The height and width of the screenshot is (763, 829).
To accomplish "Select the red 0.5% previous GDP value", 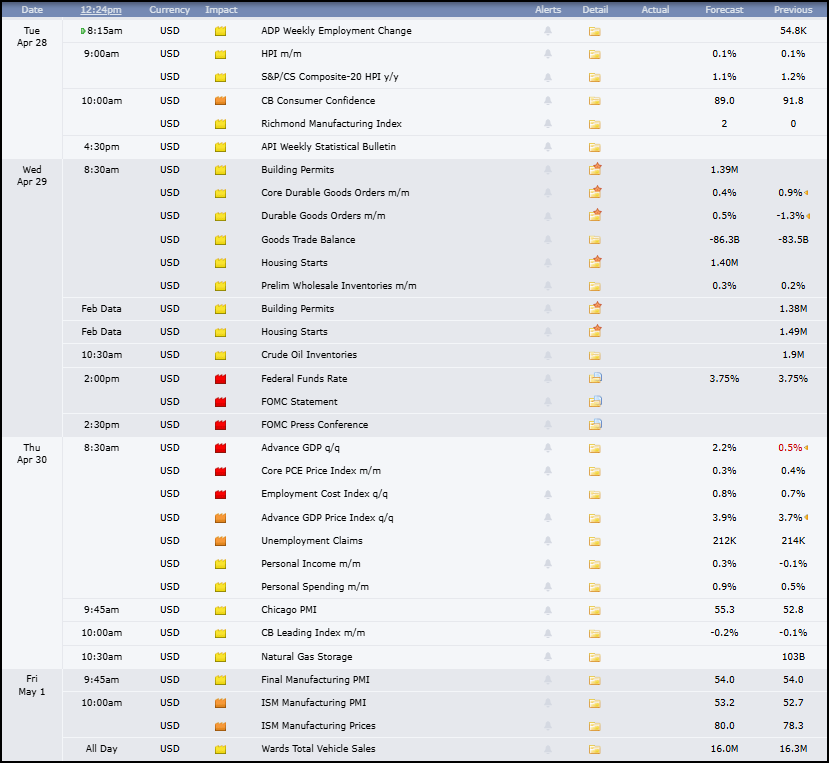I will 790,448.
